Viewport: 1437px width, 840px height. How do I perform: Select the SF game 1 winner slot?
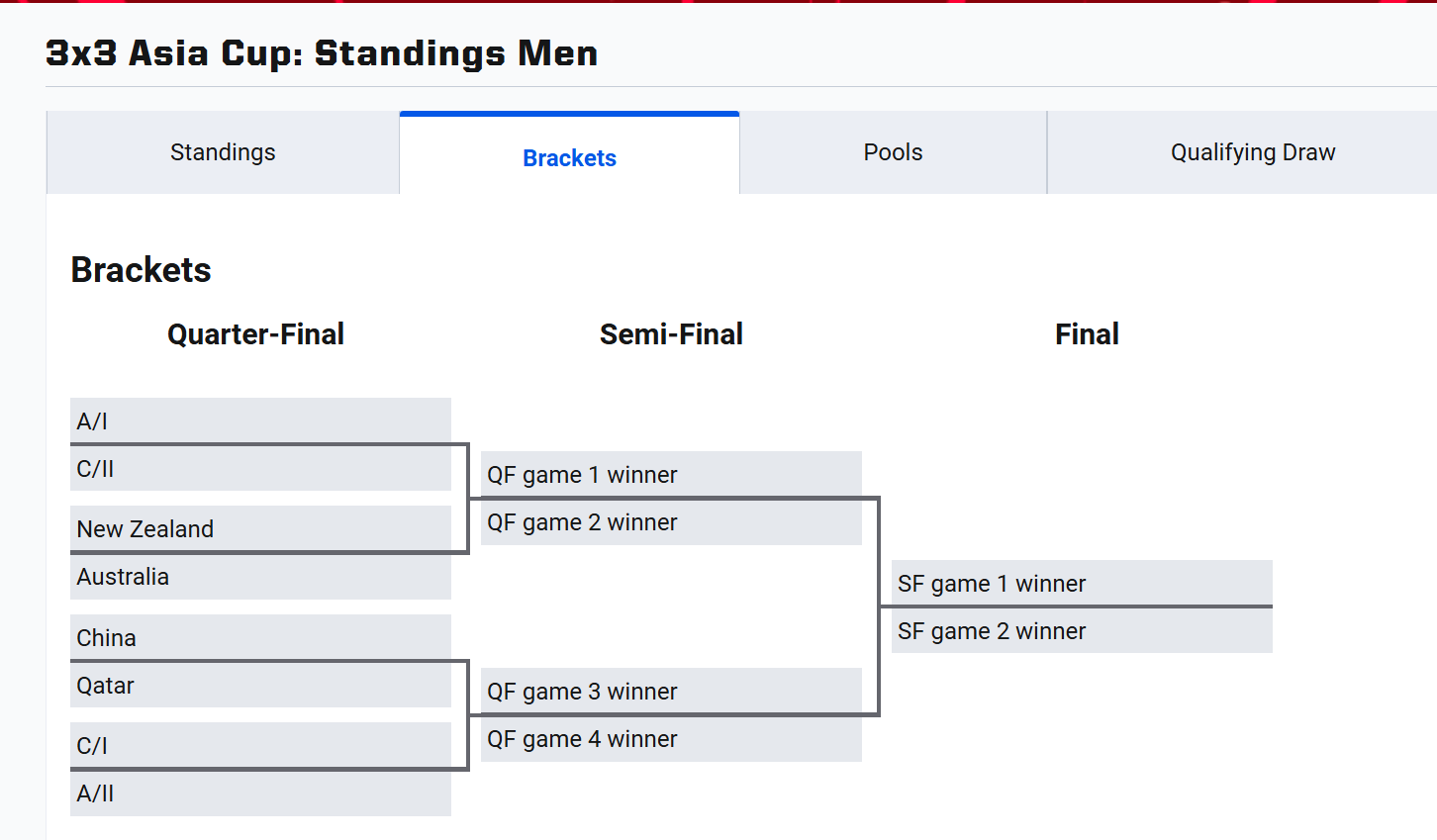tap(1082, 583)
